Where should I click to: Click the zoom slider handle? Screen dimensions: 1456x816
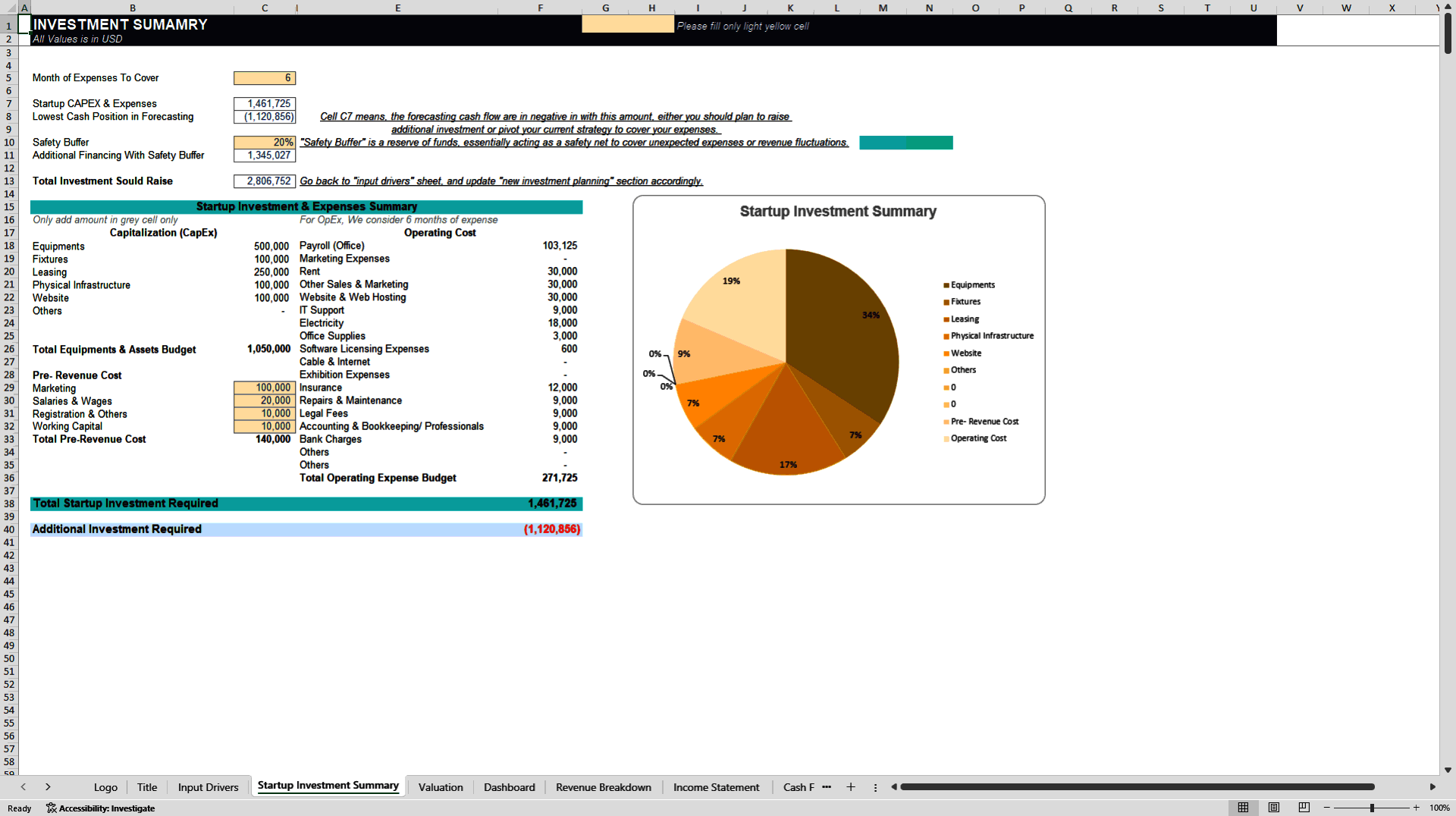pos(1372,808)
